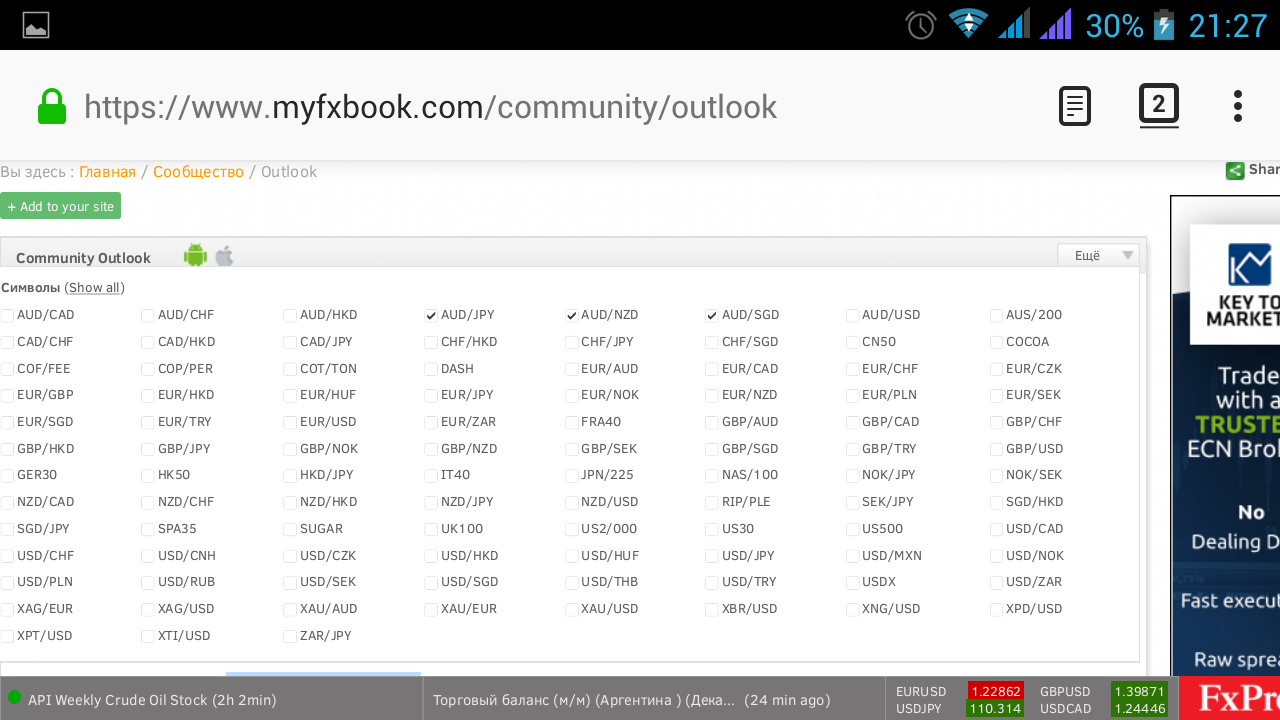Uncheck the AUD/SGD checkbox
1280x720 pixels.
coord(712,316)
